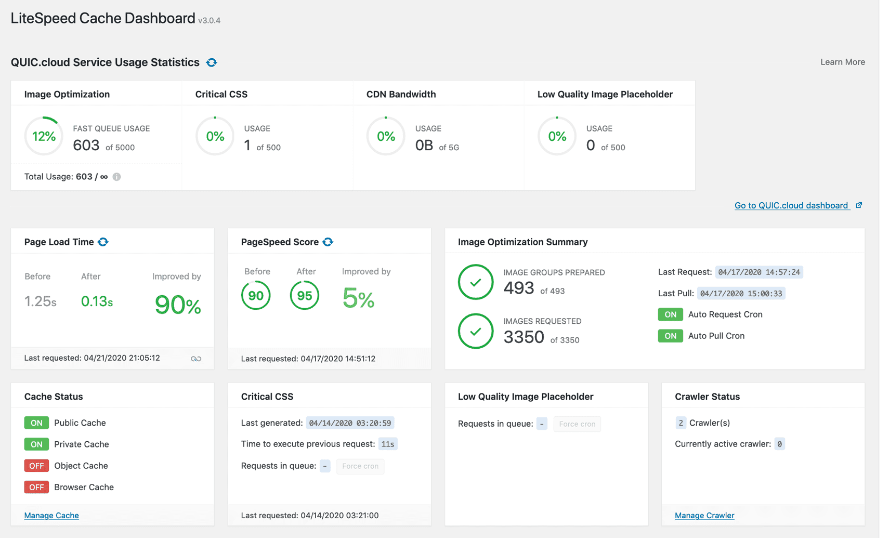This screenshot has width=880, height=538.
Task: Open the Learn More link
Action: coord(842,62)
